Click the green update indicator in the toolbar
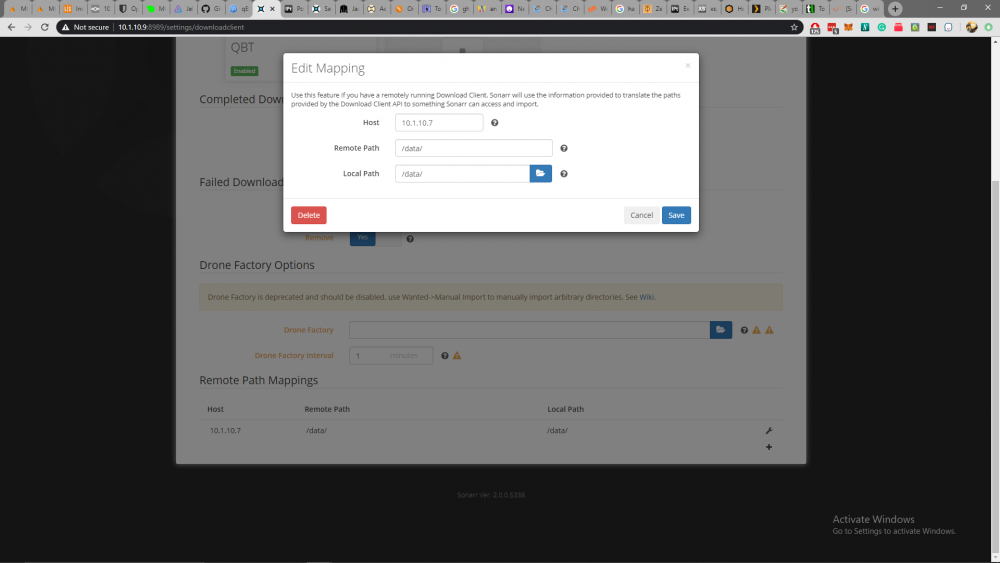The height and width of the screenshot is (563, 1000). point(988,27)
